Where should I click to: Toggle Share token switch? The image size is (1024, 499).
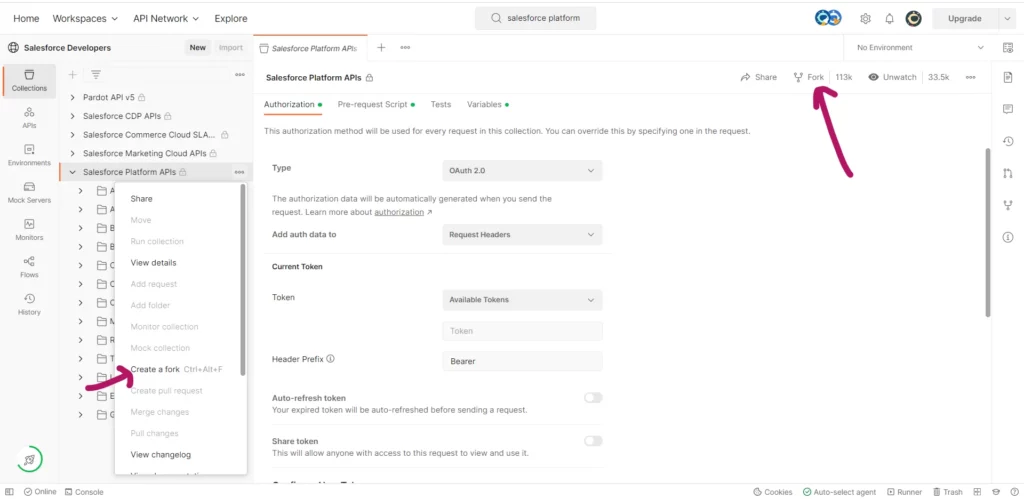(x=593, y=441)
